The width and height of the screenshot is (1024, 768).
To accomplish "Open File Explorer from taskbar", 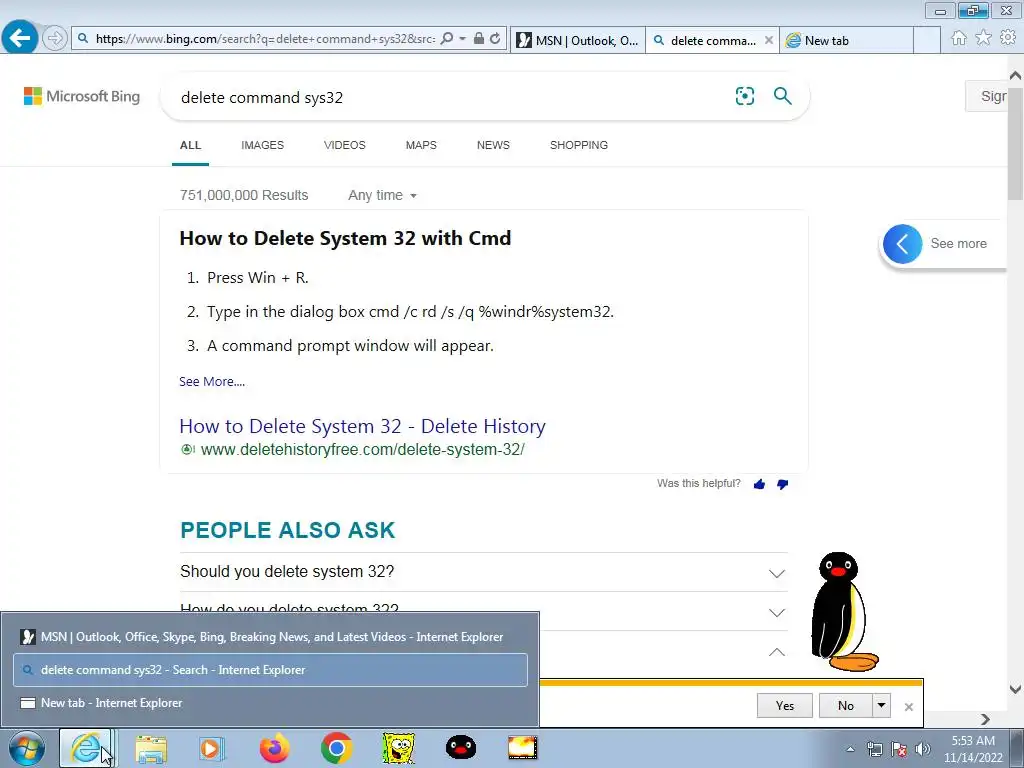I will tap(151, 748).
